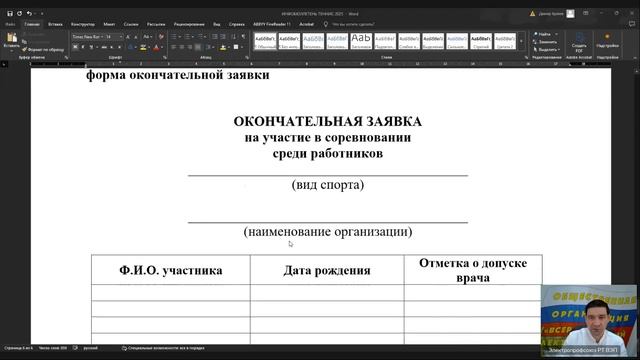Screen dimensions: 640x360
Task: Show or hide paragraph marks
Action: click(244, 37)
